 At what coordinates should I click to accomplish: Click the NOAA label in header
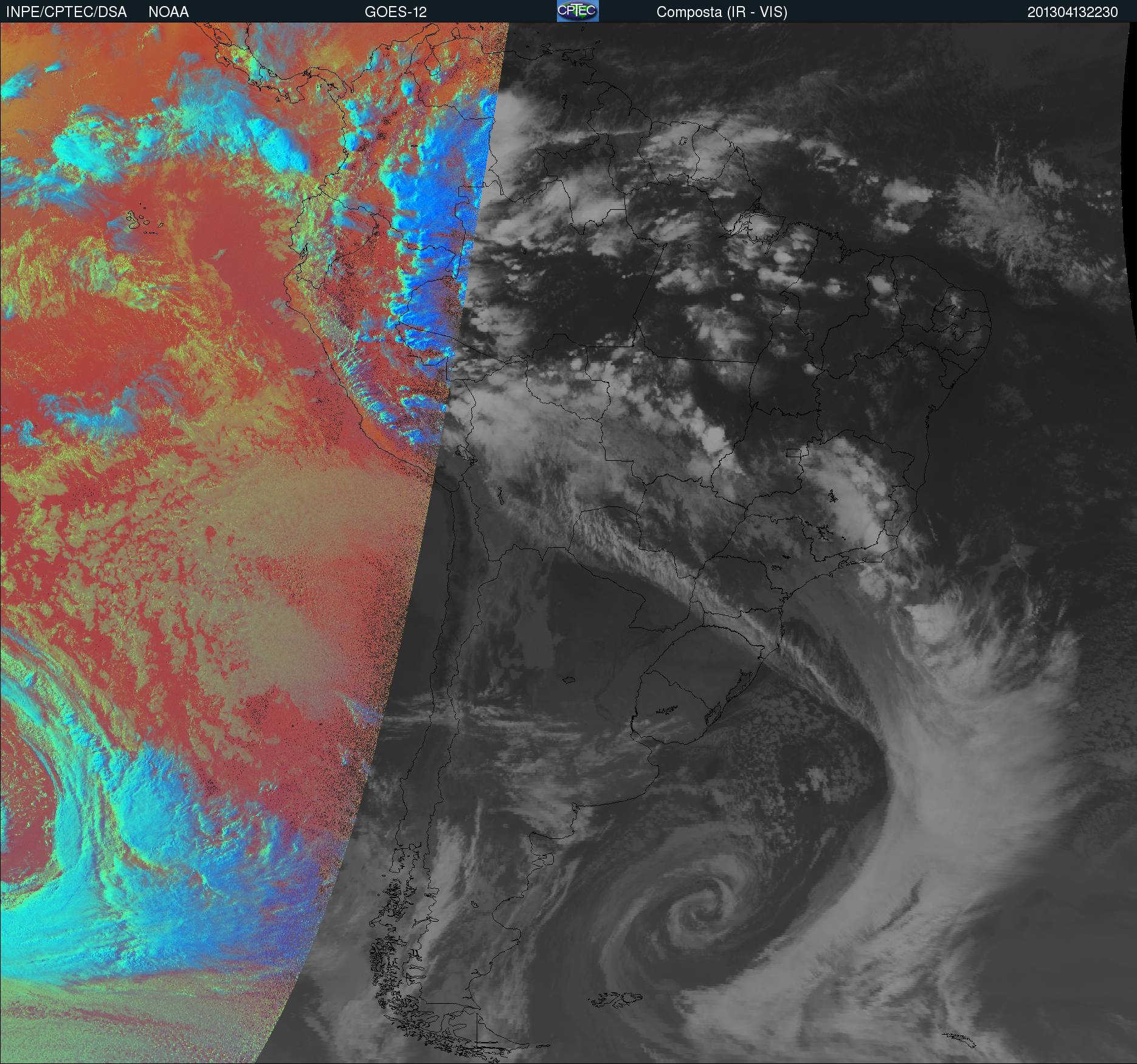click(168, 12)
